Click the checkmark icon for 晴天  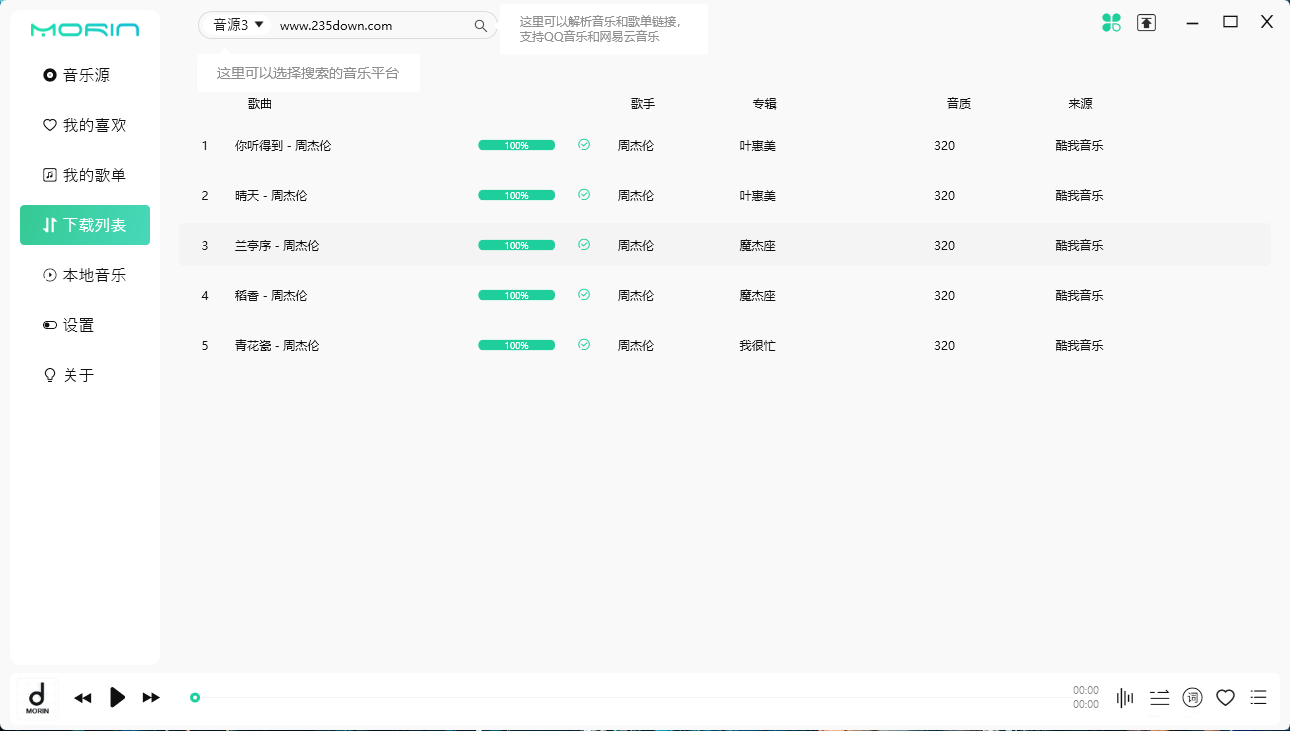coord(584,195)
